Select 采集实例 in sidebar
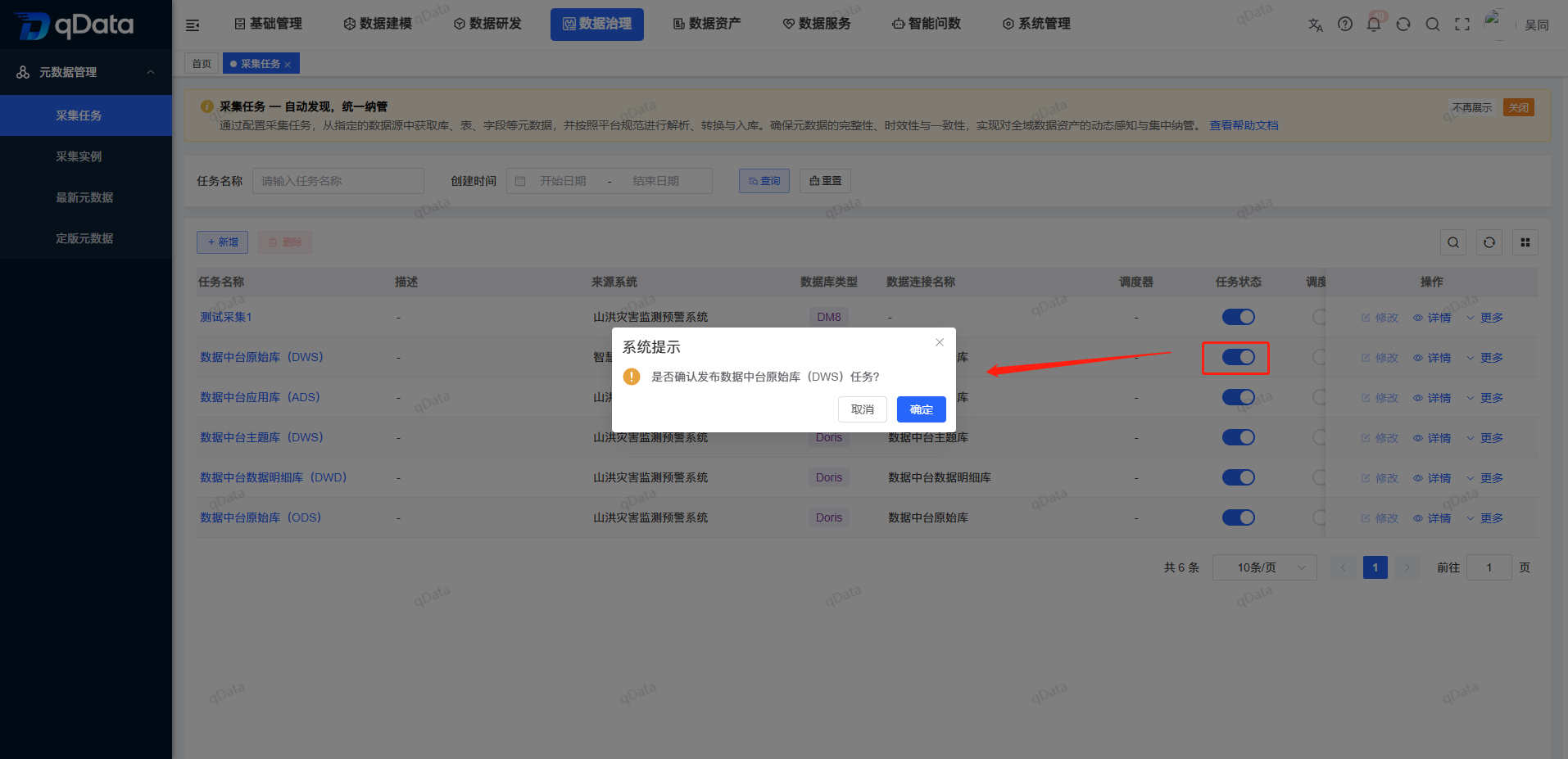The width and height of the screenshot is (1568, 759). coord(86,156)
